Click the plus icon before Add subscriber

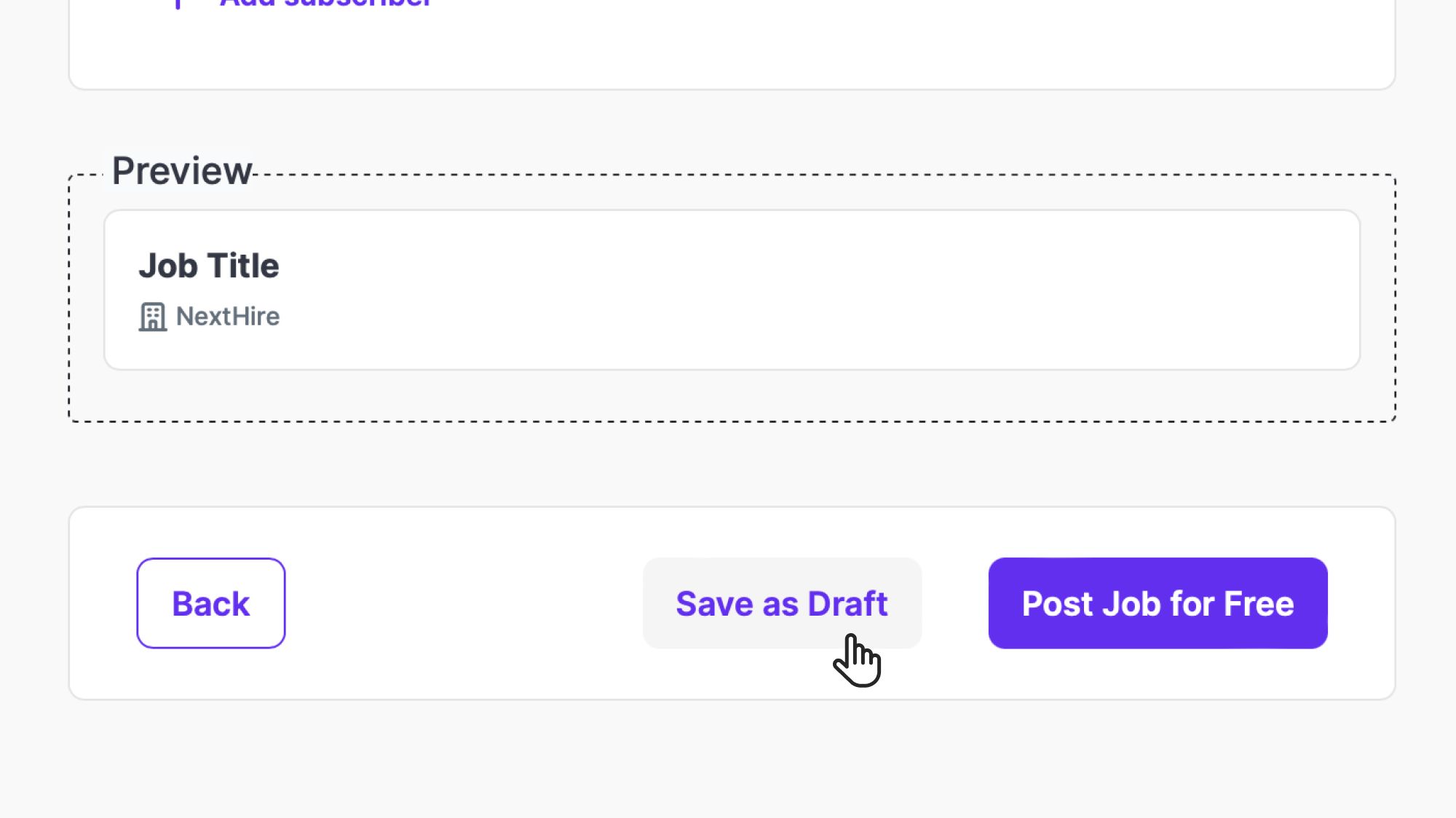point(178,4)
